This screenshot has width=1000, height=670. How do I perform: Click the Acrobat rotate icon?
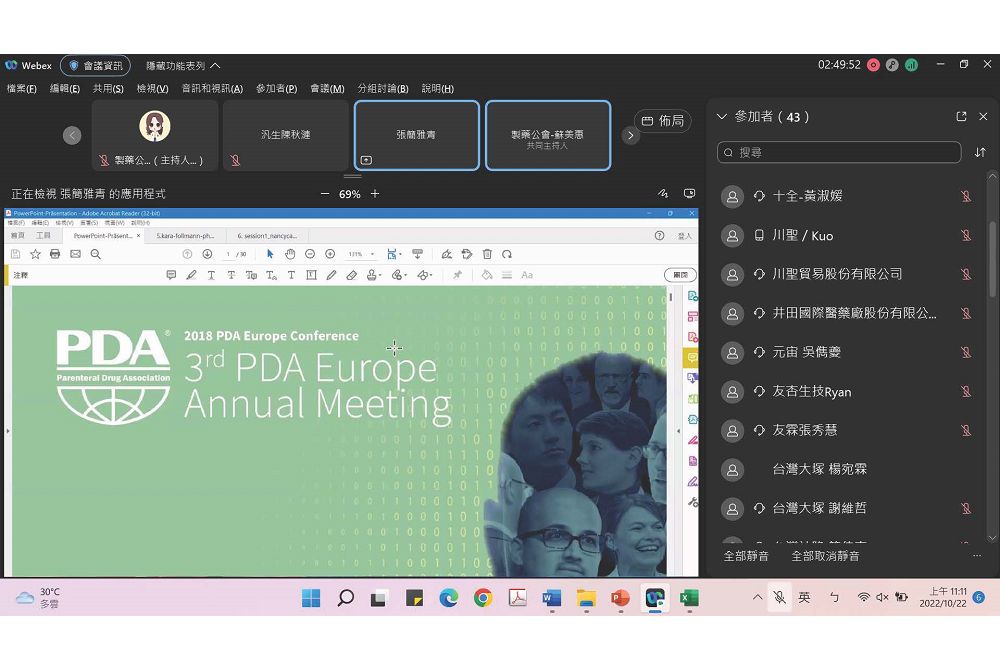(x=507, y=254)
